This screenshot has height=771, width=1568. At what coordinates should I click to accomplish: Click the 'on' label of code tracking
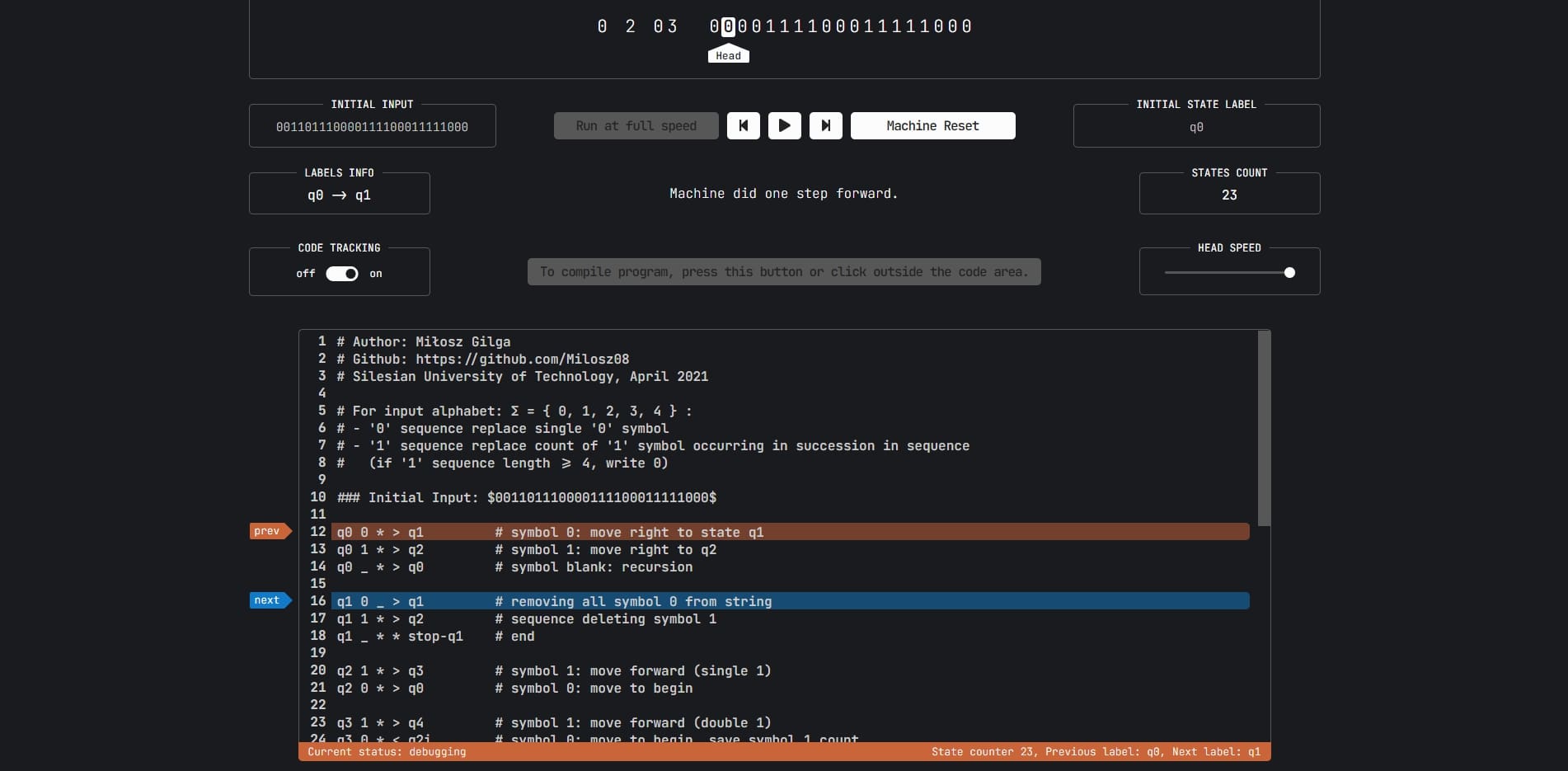coord(376,274)
